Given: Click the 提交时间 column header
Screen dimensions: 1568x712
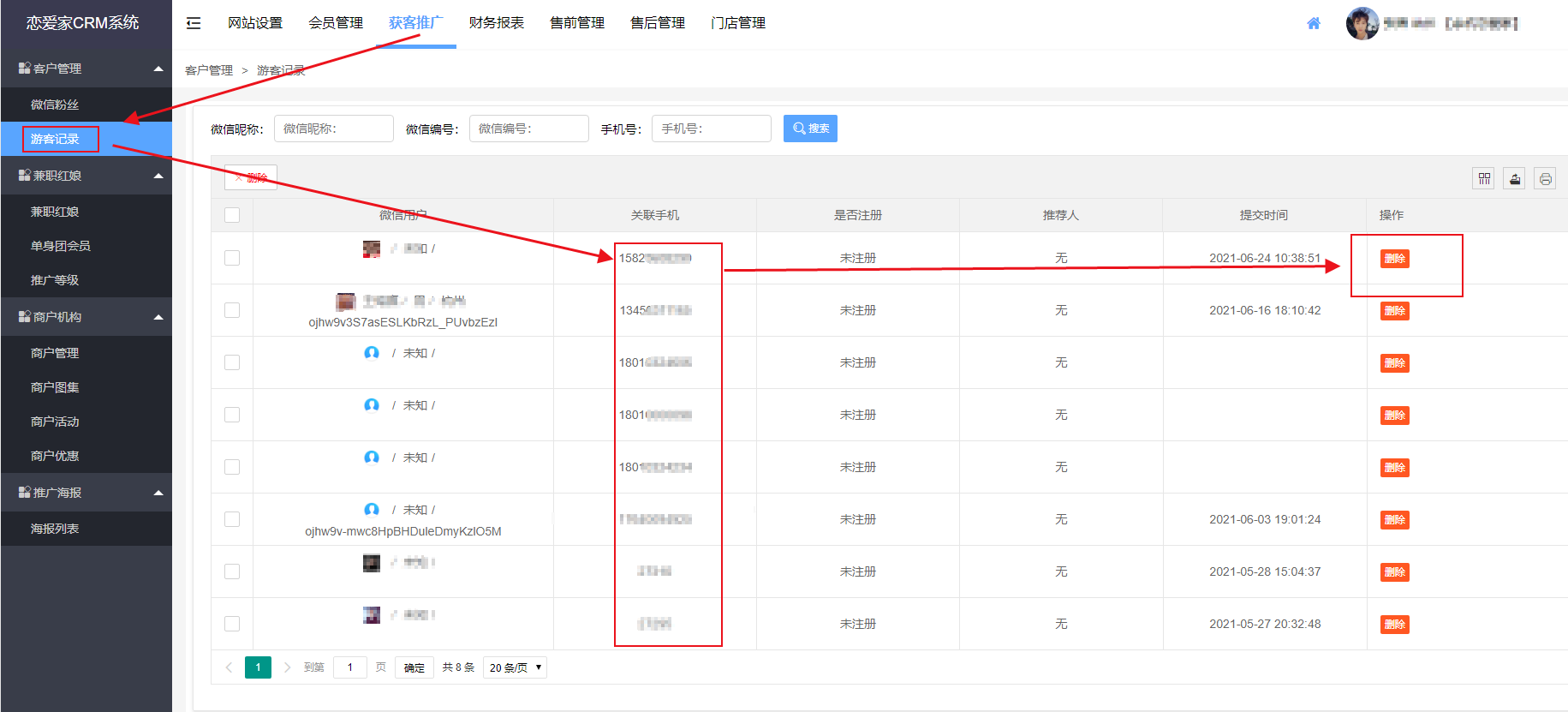Looking at the screenshot, I should 1264,215.
